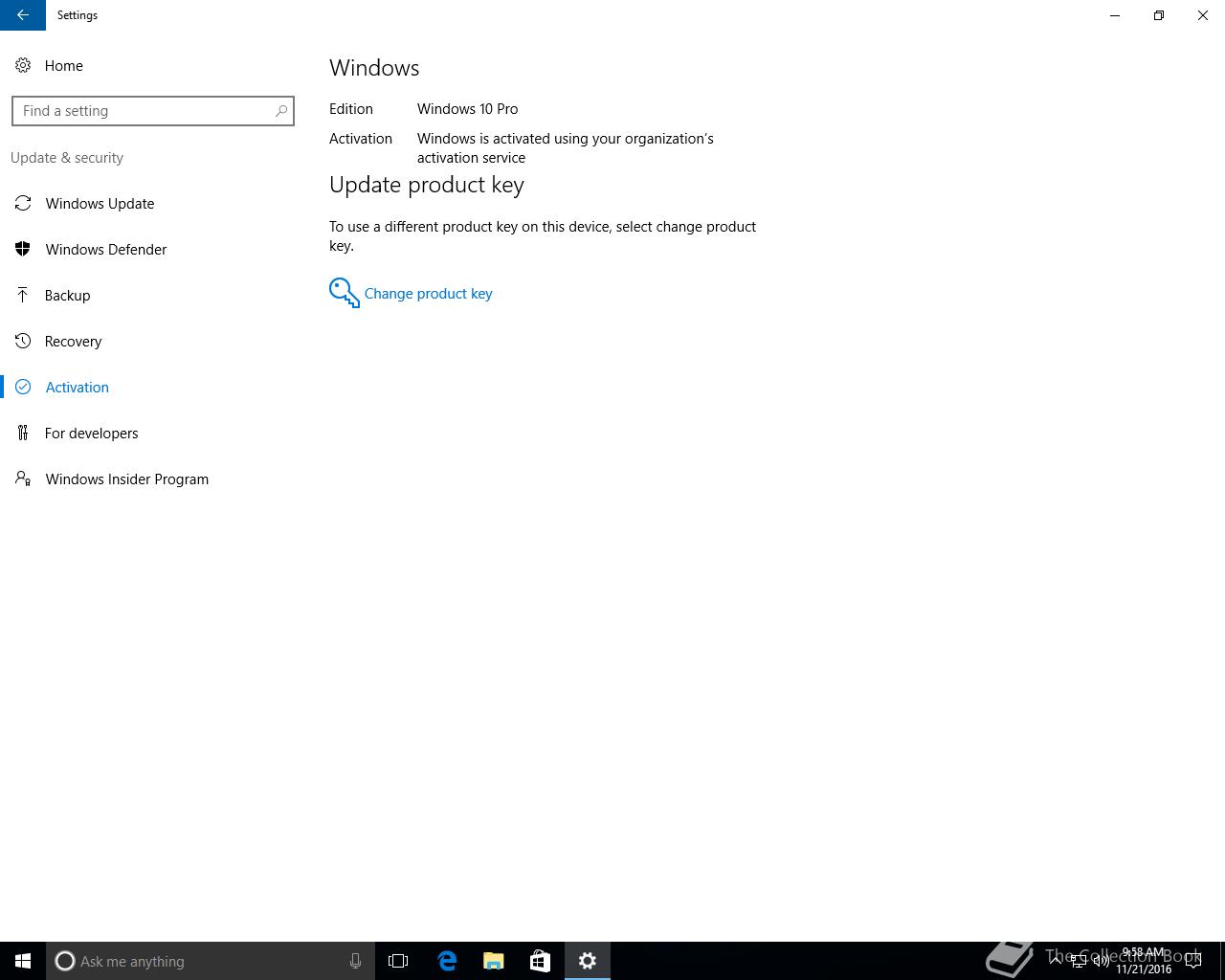Screen dimensions: 1225x980
Task: Click the network tray icon
Action: 1079,961
